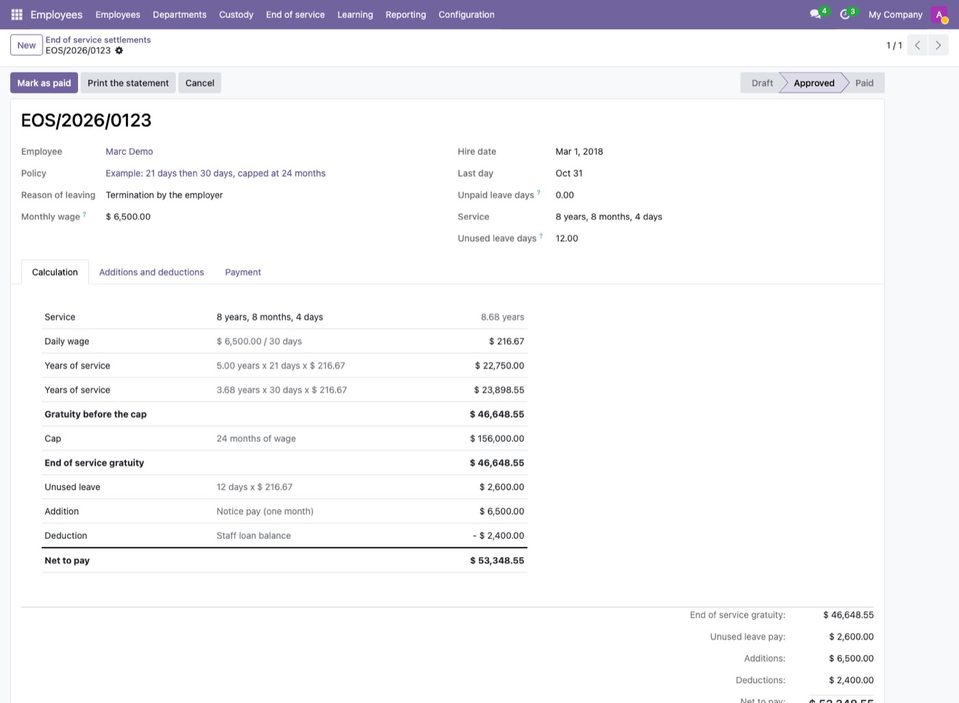This screenshot has height=703, width=959.
Task: Switch to the Additions and deductions tab
Action: (x=152, y=272)
